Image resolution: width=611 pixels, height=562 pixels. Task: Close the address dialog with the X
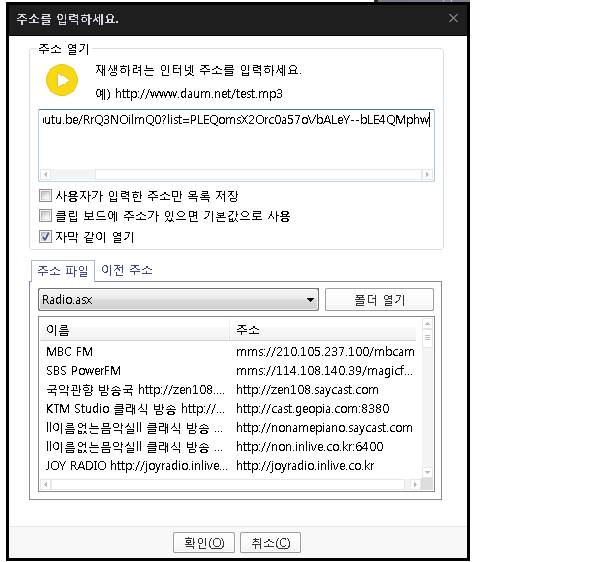[453, 18]
